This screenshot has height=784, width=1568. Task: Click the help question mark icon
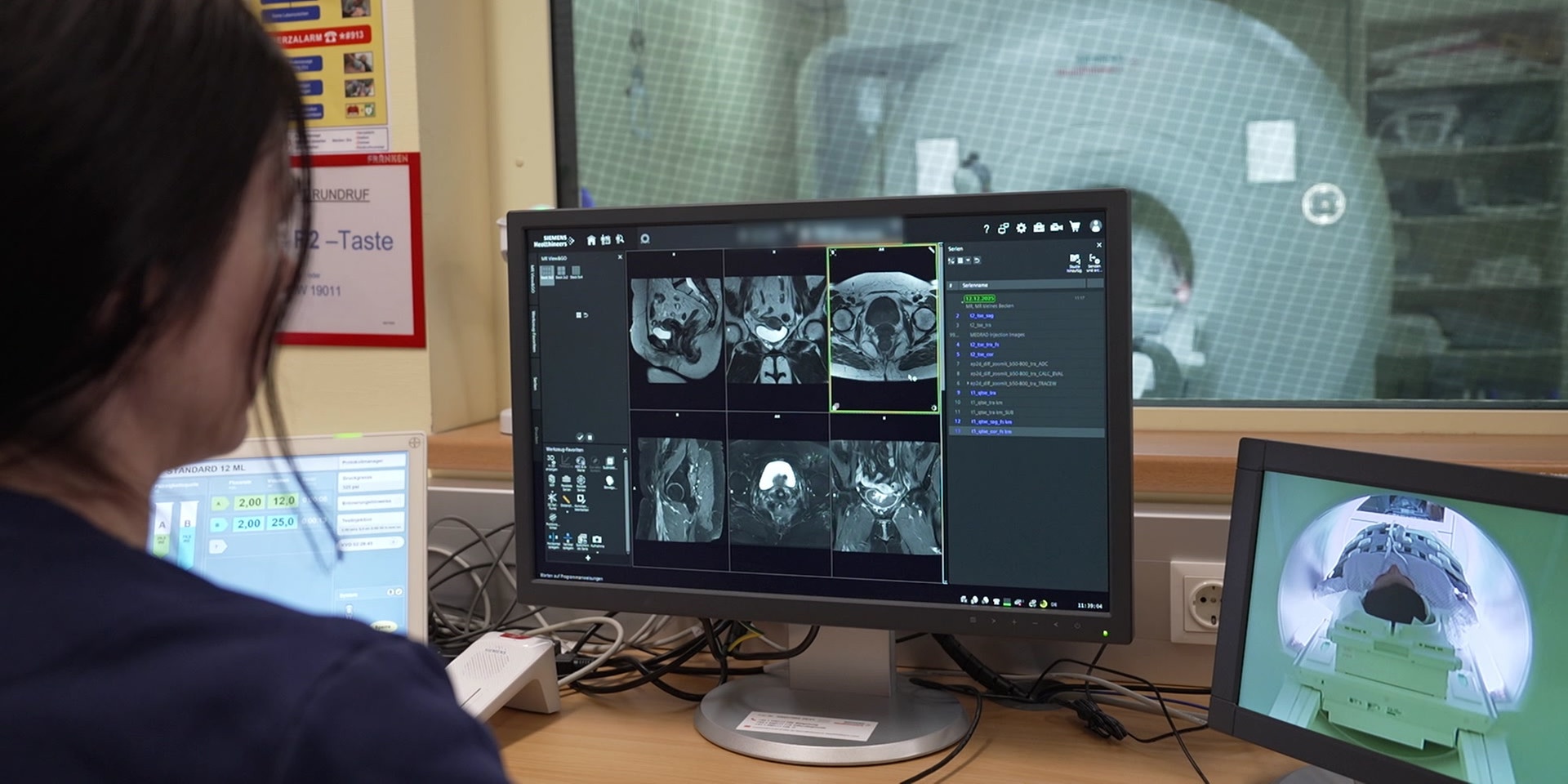pos(986,229)
